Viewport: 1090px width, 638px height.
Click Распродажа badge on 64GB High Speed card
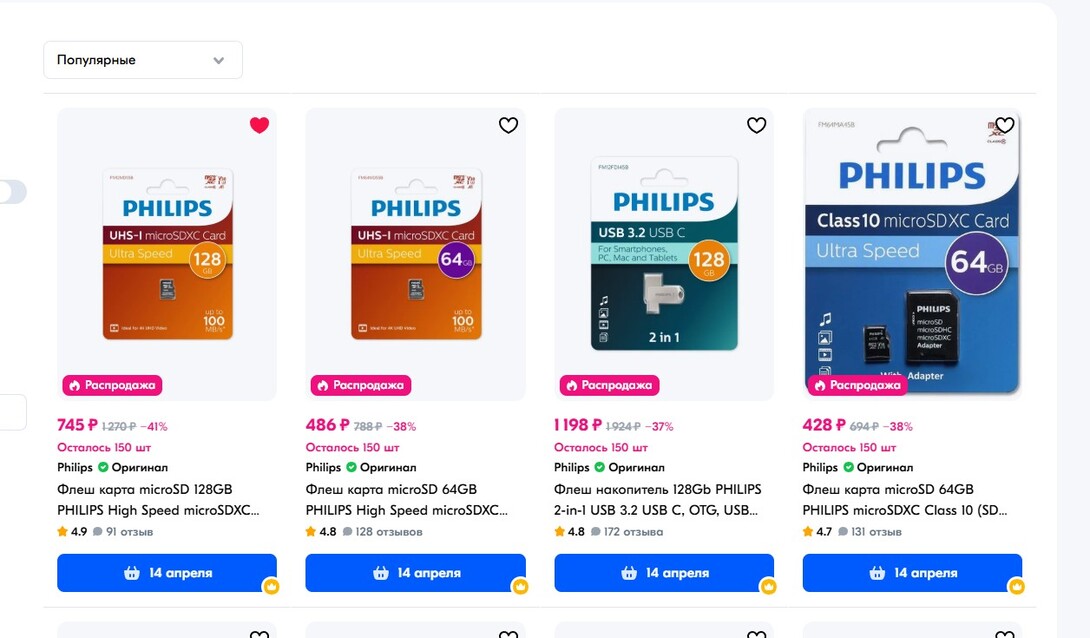click(x=361, y=385)
